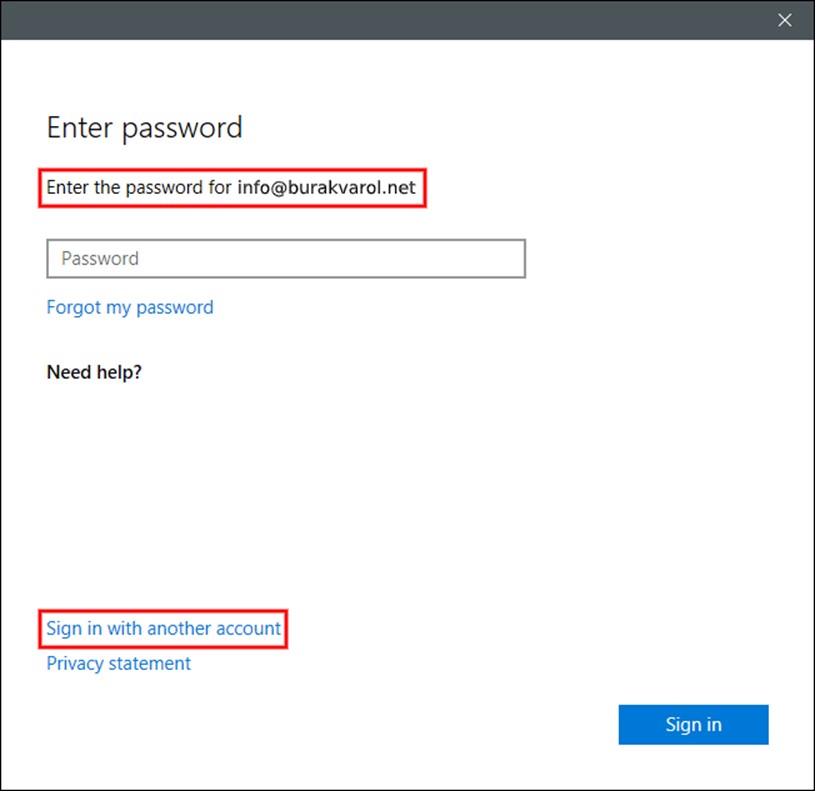Screen dimensions: 815x791
Task: Dismiss the window using the top-right X
Action: click(784, 20)
